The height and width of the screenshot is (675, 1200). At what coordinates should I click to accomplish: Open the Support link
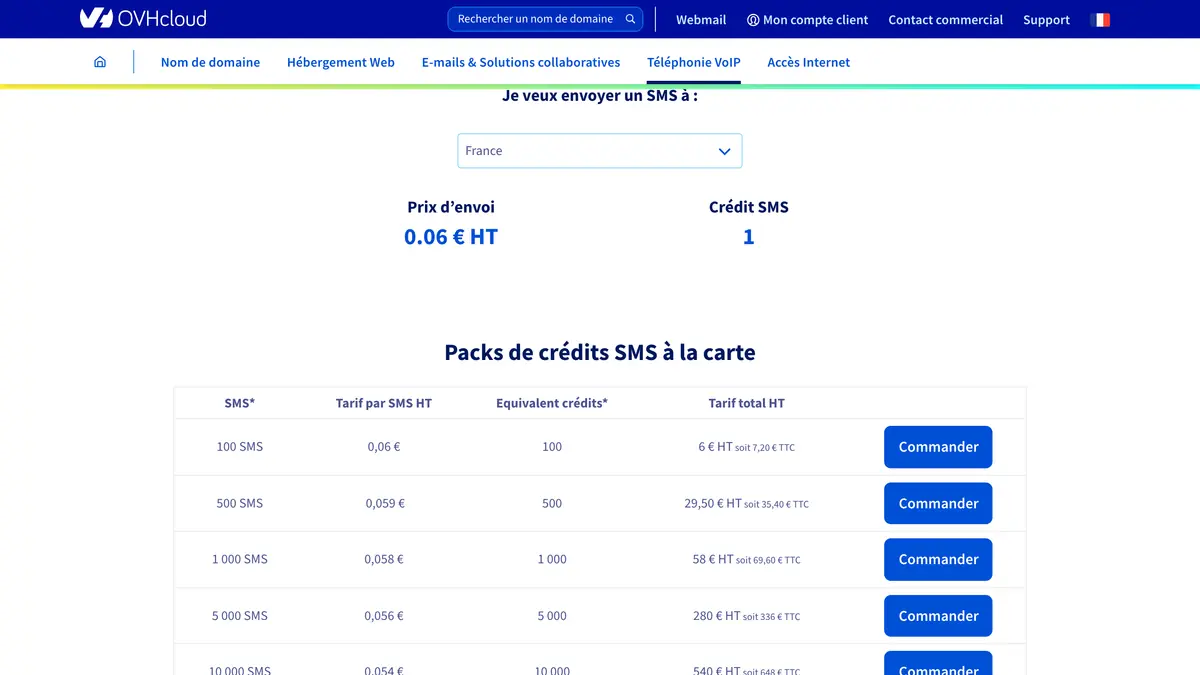[1046, 20]
